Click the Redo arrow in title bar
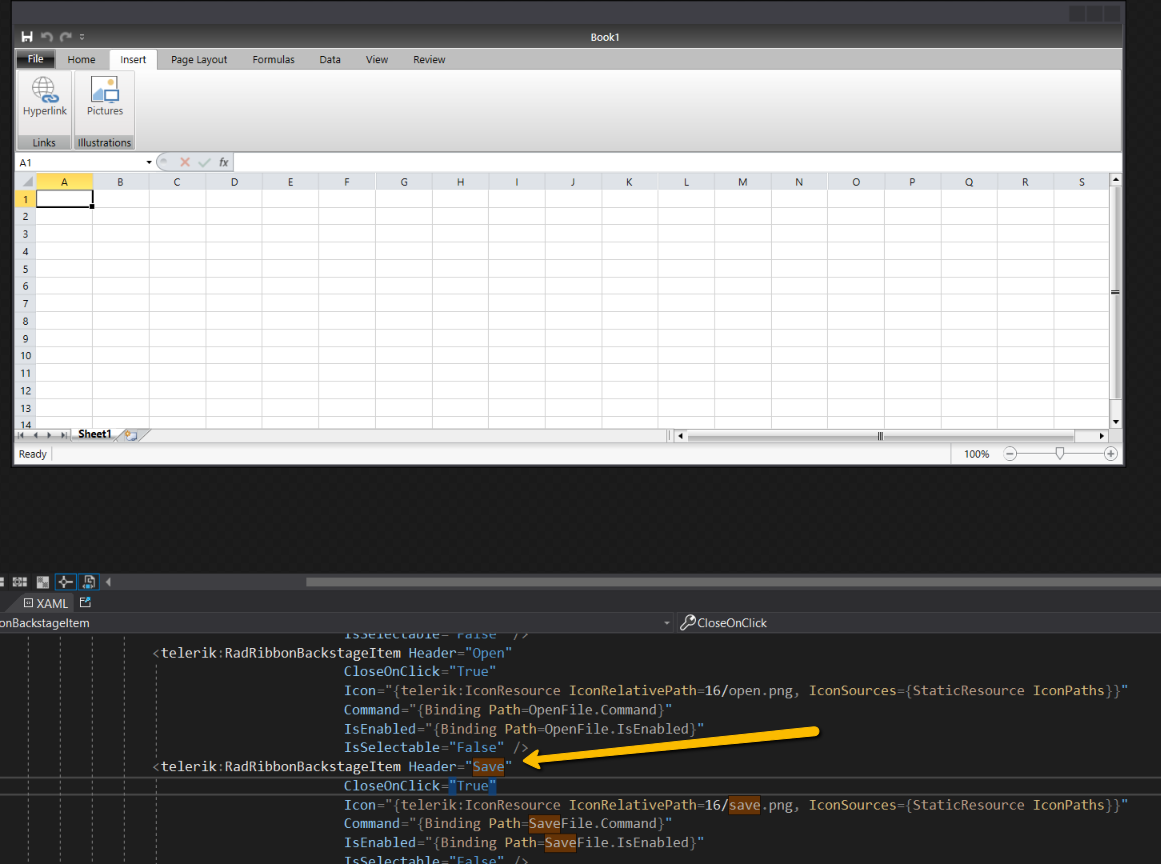 point(65,37)
